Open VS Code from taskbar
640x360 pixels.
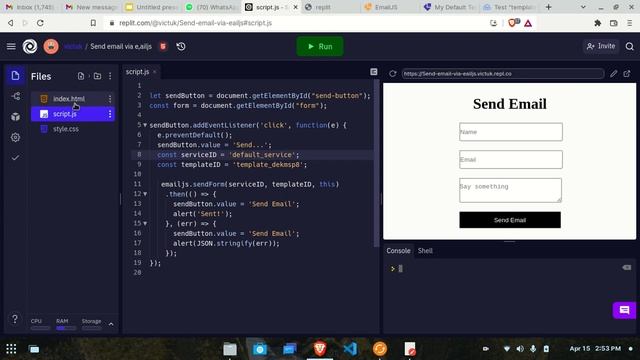click(x=350, y=349)
